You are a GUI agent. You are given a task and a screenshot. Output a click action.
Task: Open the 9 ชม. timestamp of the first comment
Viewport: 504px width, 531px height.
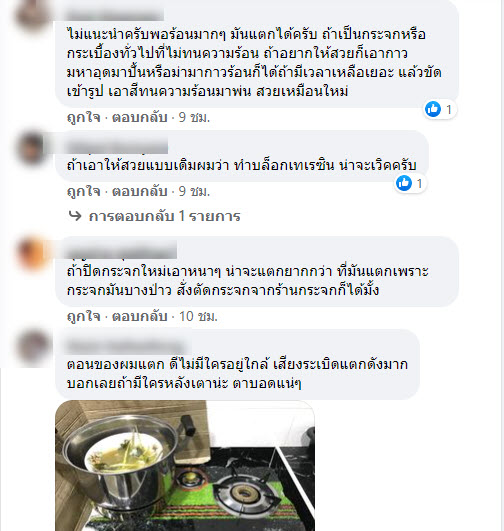pyautogui.click(x=194, y=118)
